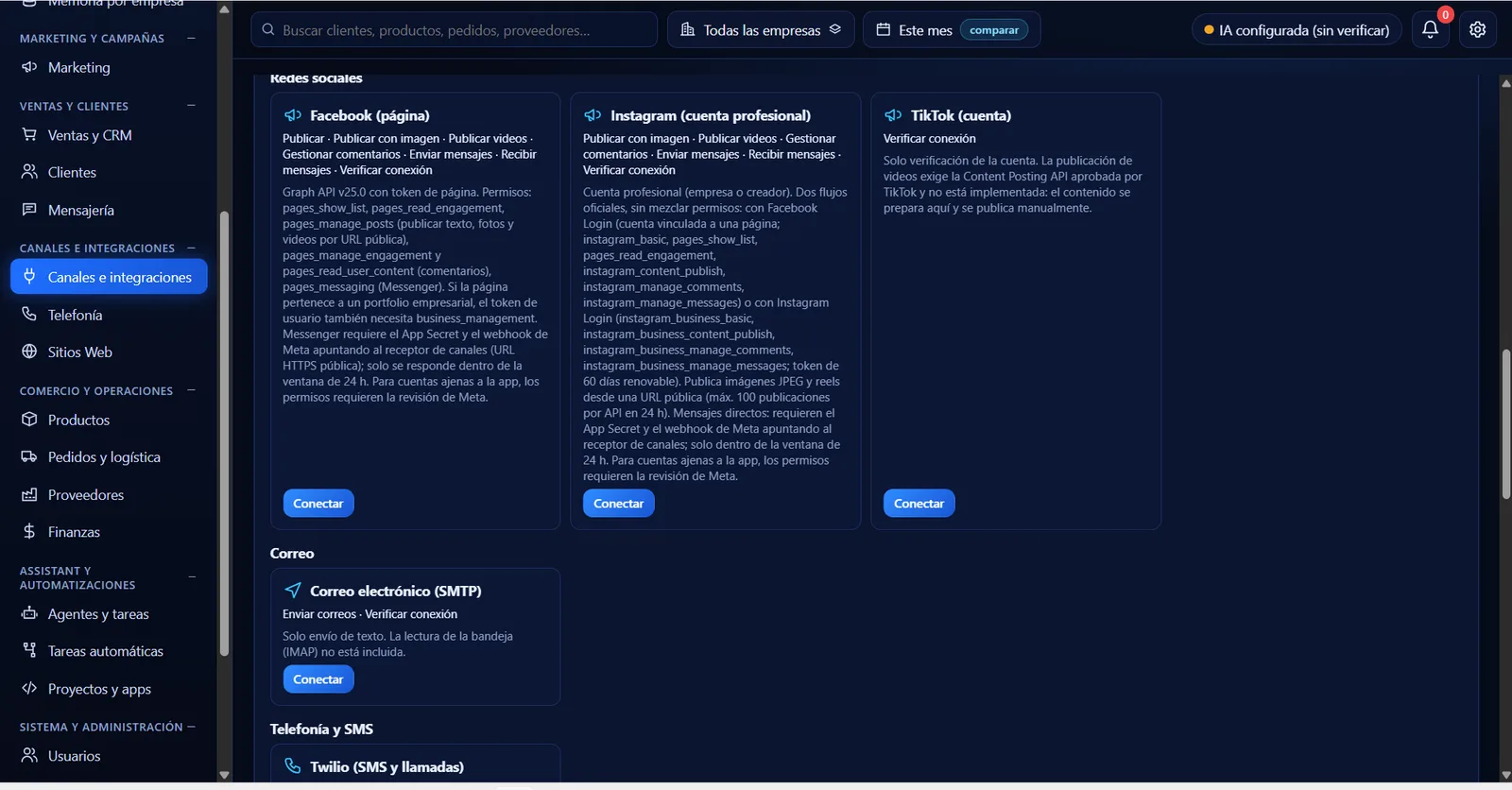This screenshot has height=790, width=1512.
Task: Click the truck icon for Pedidos y logística
Action: 29,456
